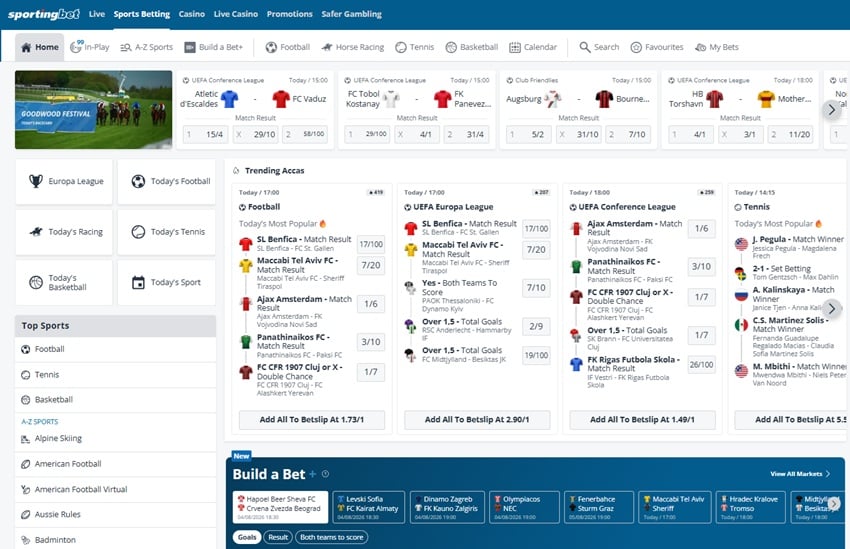The image size is (850, 549).
Task: Open Safer Gambling top menu
Action: [351, 14]
